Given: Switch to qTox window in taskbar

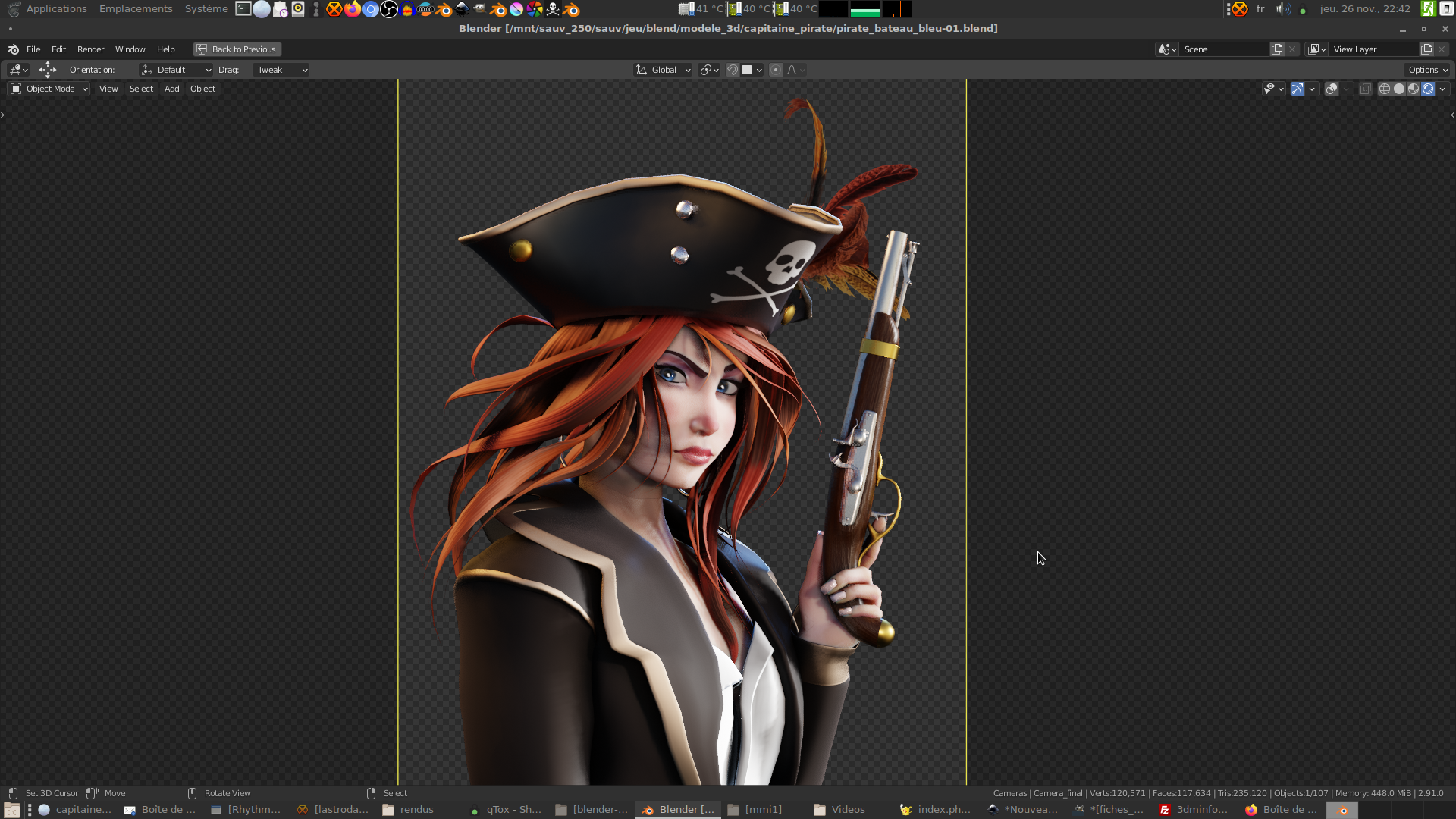Looking at the screenshot, I should click(x=506, y=810).
